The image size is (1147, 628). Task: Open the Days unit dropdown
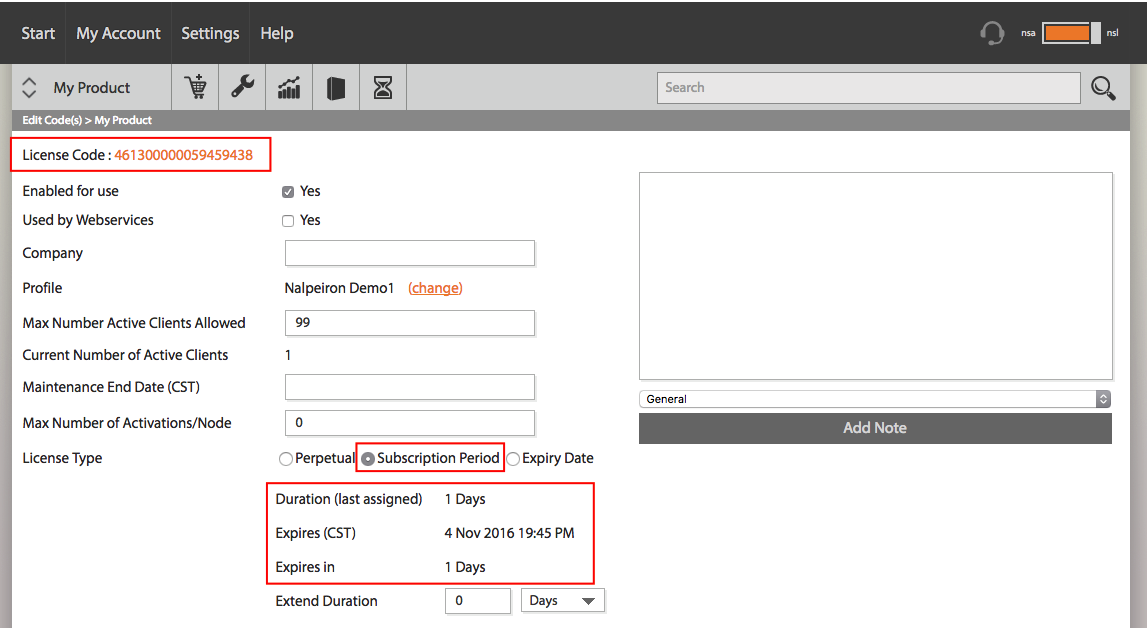[x=563, y=600]
